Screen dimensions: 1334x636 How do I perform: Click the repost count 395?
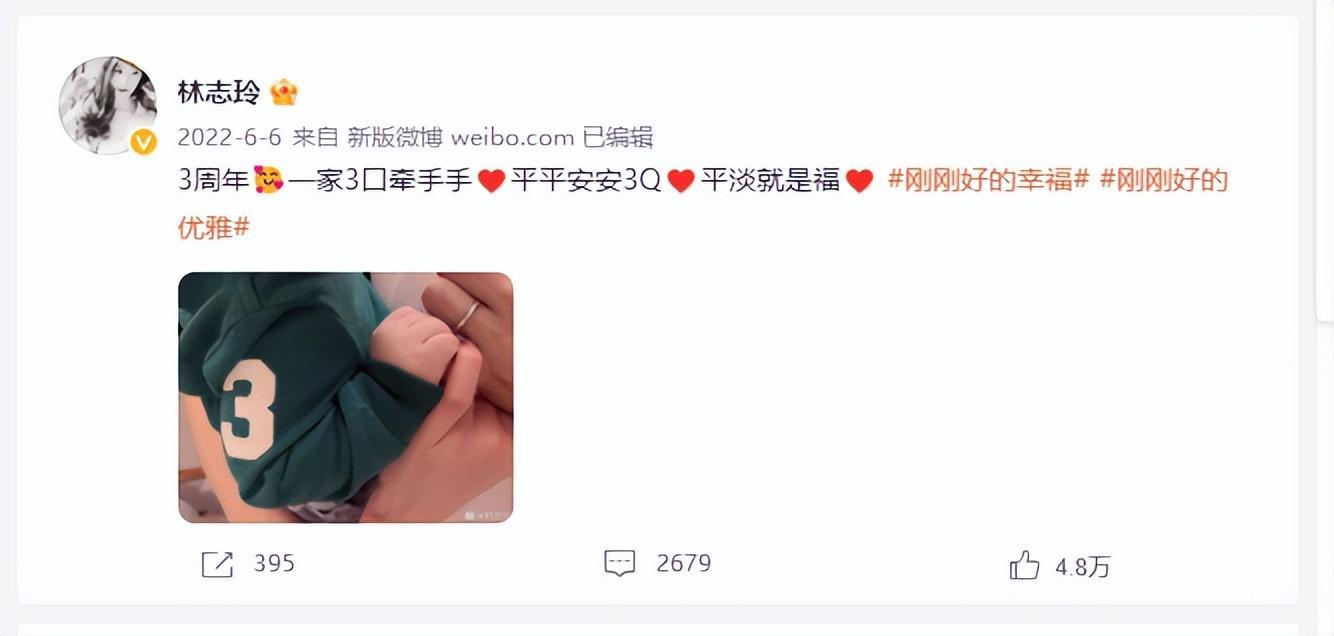pyautogui.click(x=274, y=564)
